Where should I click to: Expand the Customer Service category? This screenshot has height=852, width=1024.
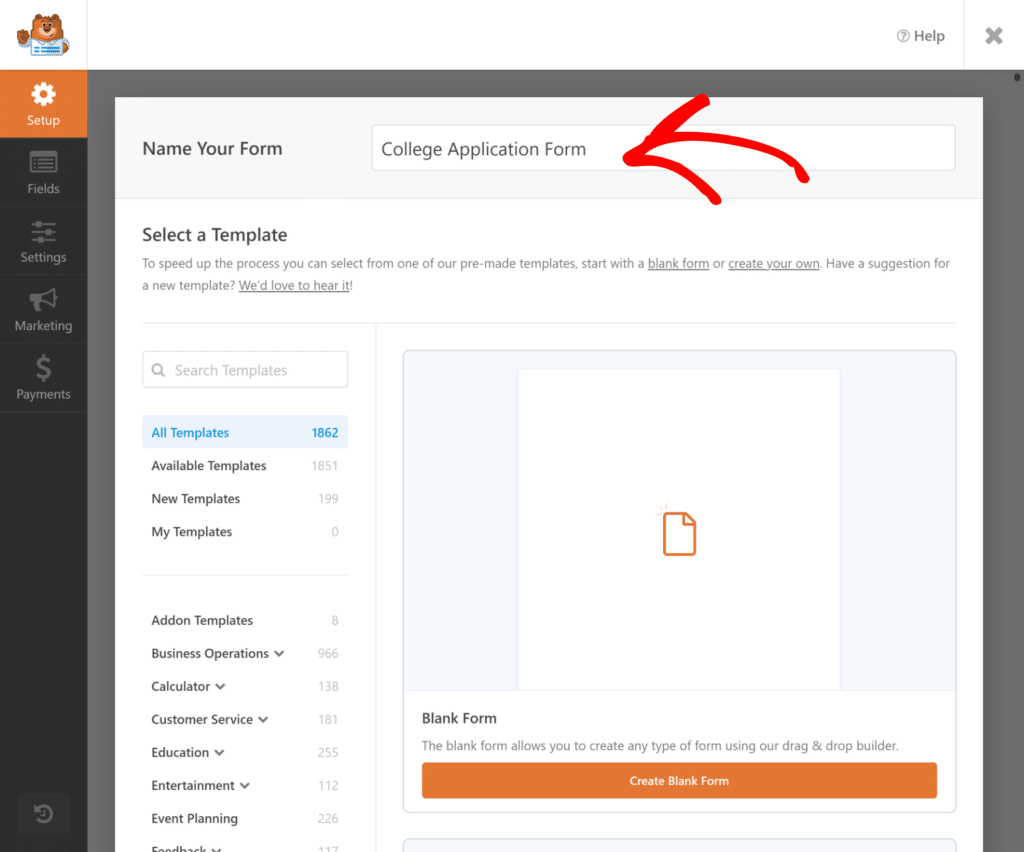tap(204, 719)
